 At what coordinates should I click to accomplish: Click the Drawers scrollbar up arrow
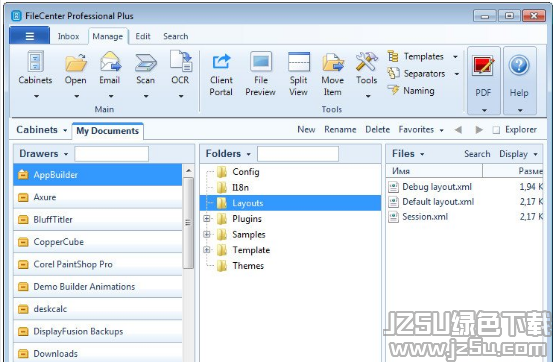click(x=188, y=171)
